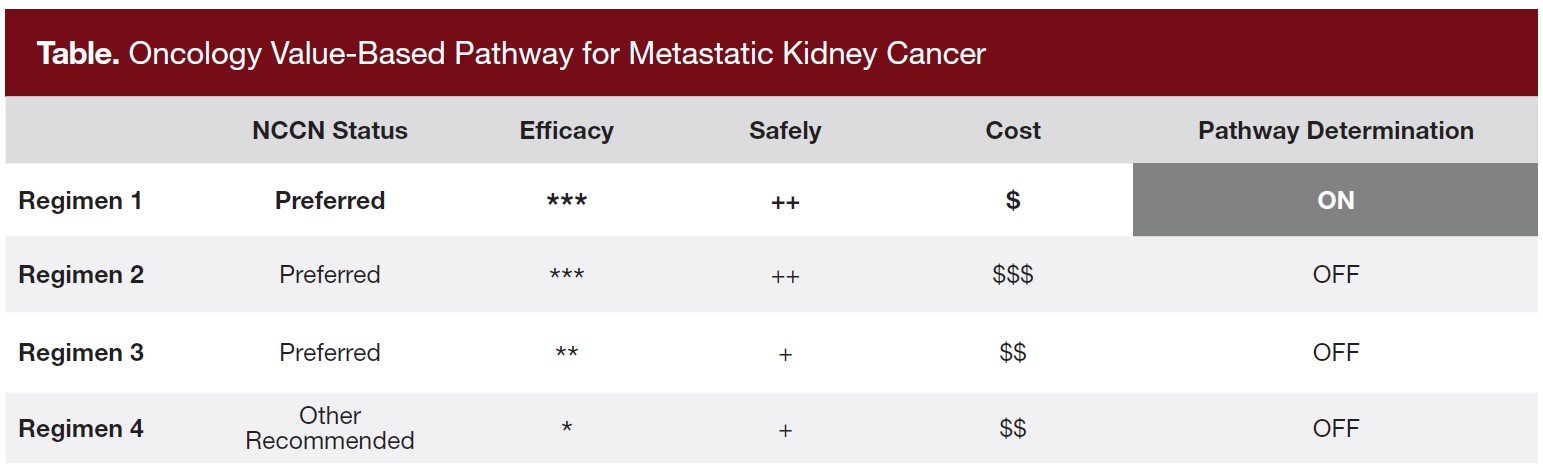
Task: Click the Regimen 3 row label
Action: 81,353
